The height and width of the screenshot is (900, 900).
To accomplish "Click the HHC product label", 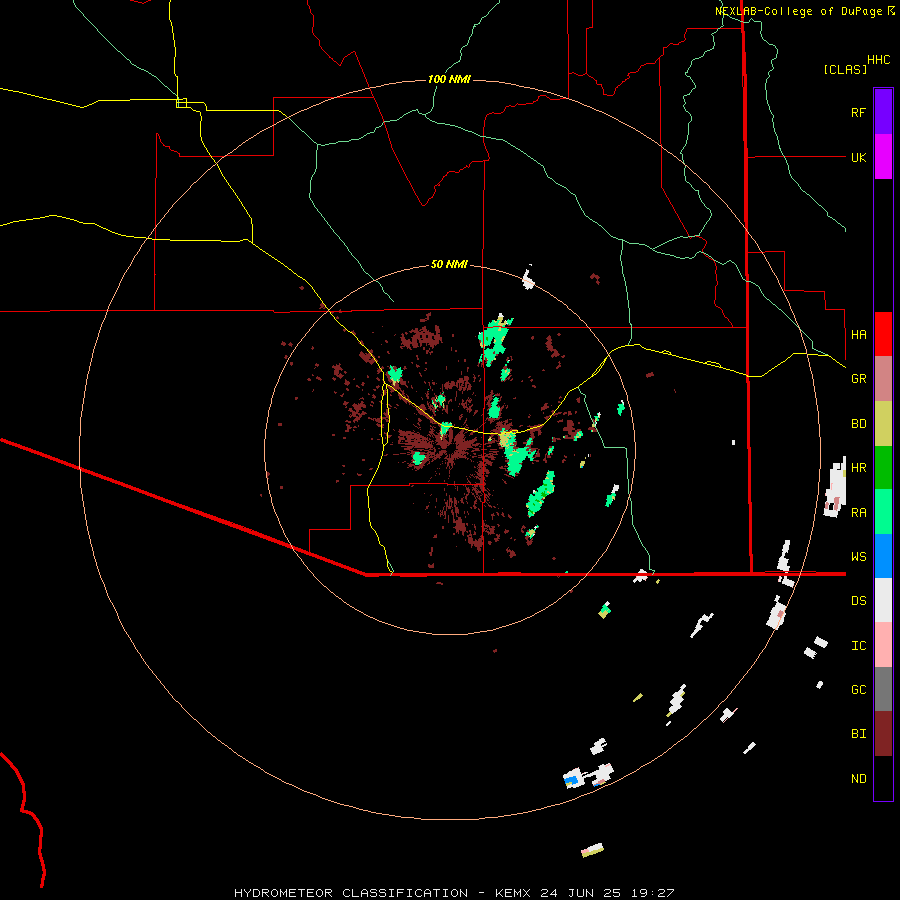I will point(879,60).
